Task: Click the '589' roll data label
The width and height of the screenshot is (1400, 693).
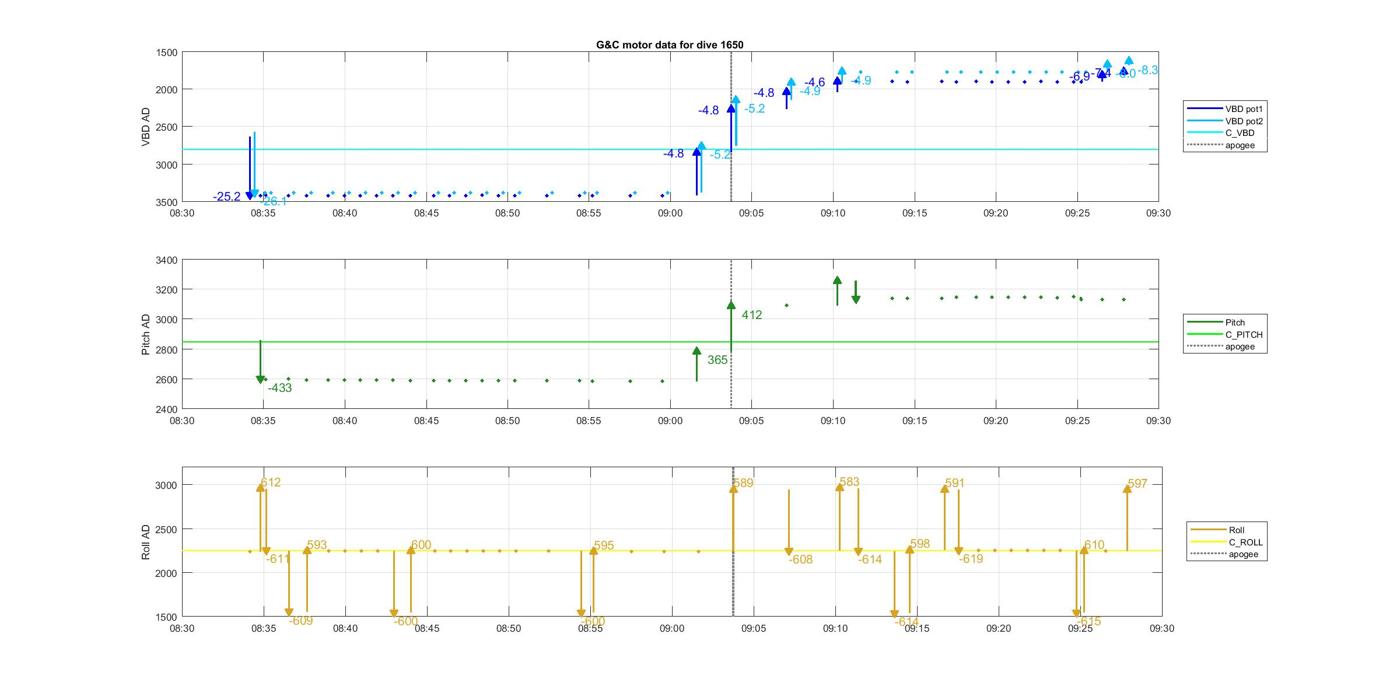Action: [x=743, y=483]
